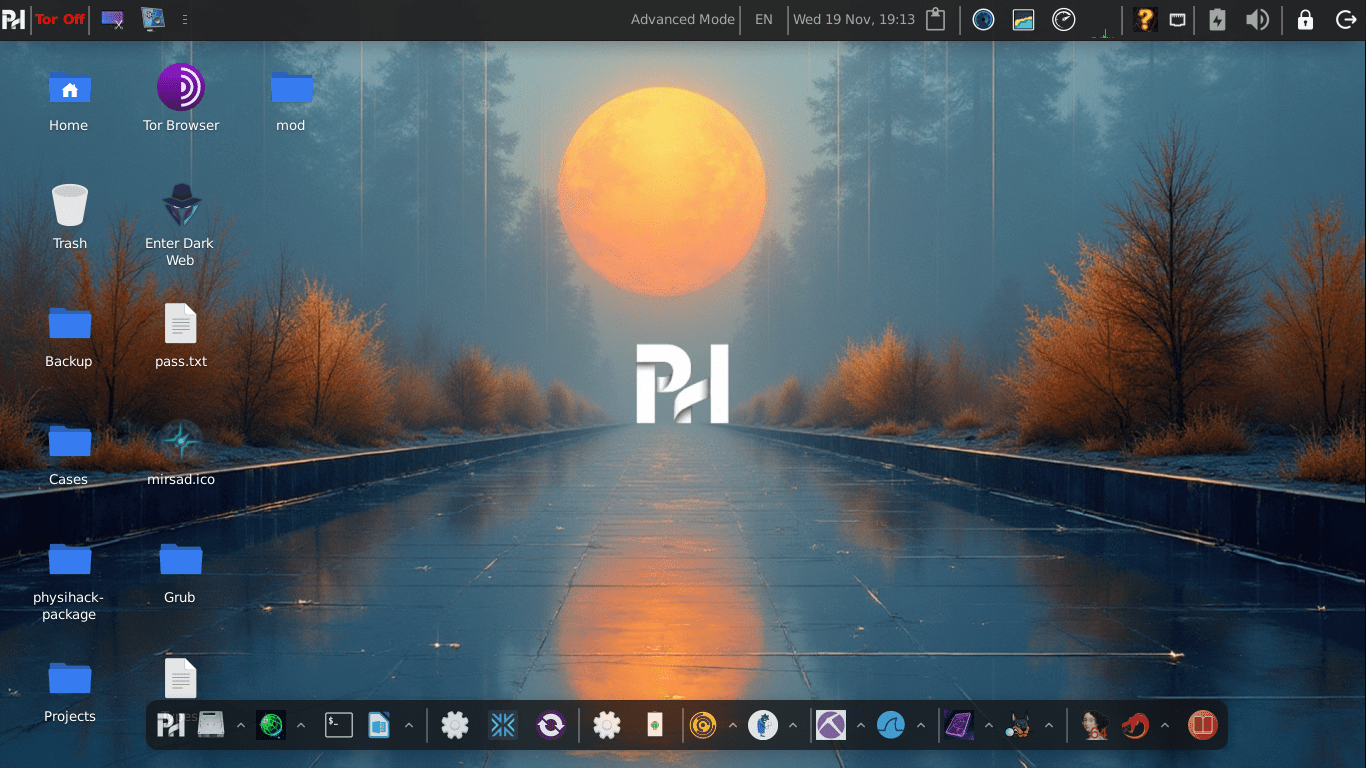Mute audio via the speaker icon
Screen dimensions: 1366x768
pyautogui.click(x=1258, y=19)
